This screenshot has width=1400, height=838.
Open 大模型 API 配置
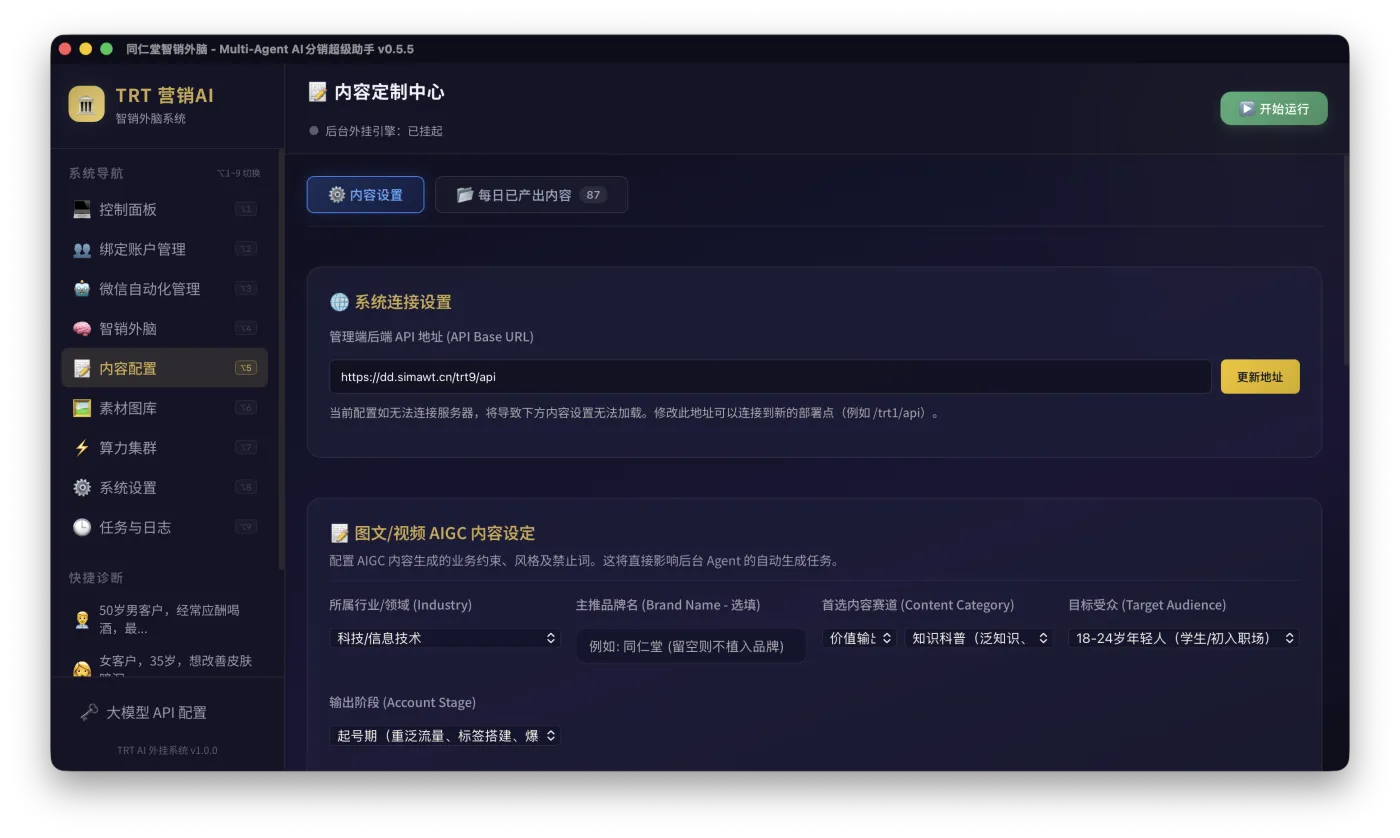tap(167, 713)
